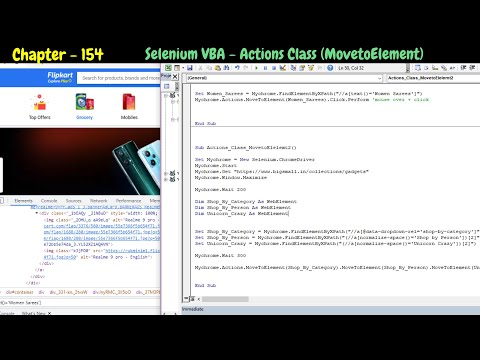Switch to Network tab in DevTools
This screenshot has height=360, width=480.
point(99,201)
